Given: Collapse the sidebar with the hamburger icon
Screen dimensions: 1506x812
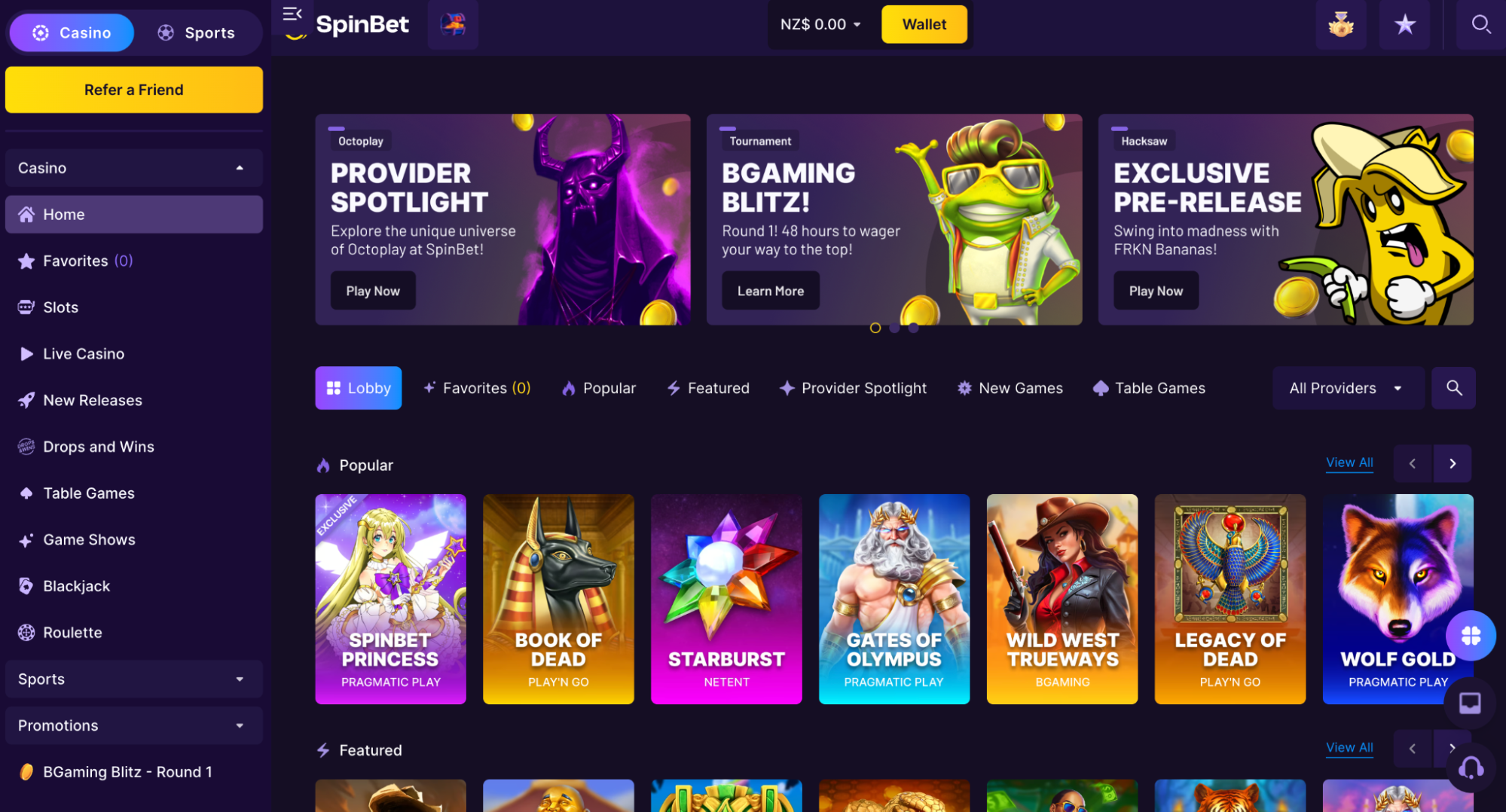Looking at the screenshot, I should [292, 14].
